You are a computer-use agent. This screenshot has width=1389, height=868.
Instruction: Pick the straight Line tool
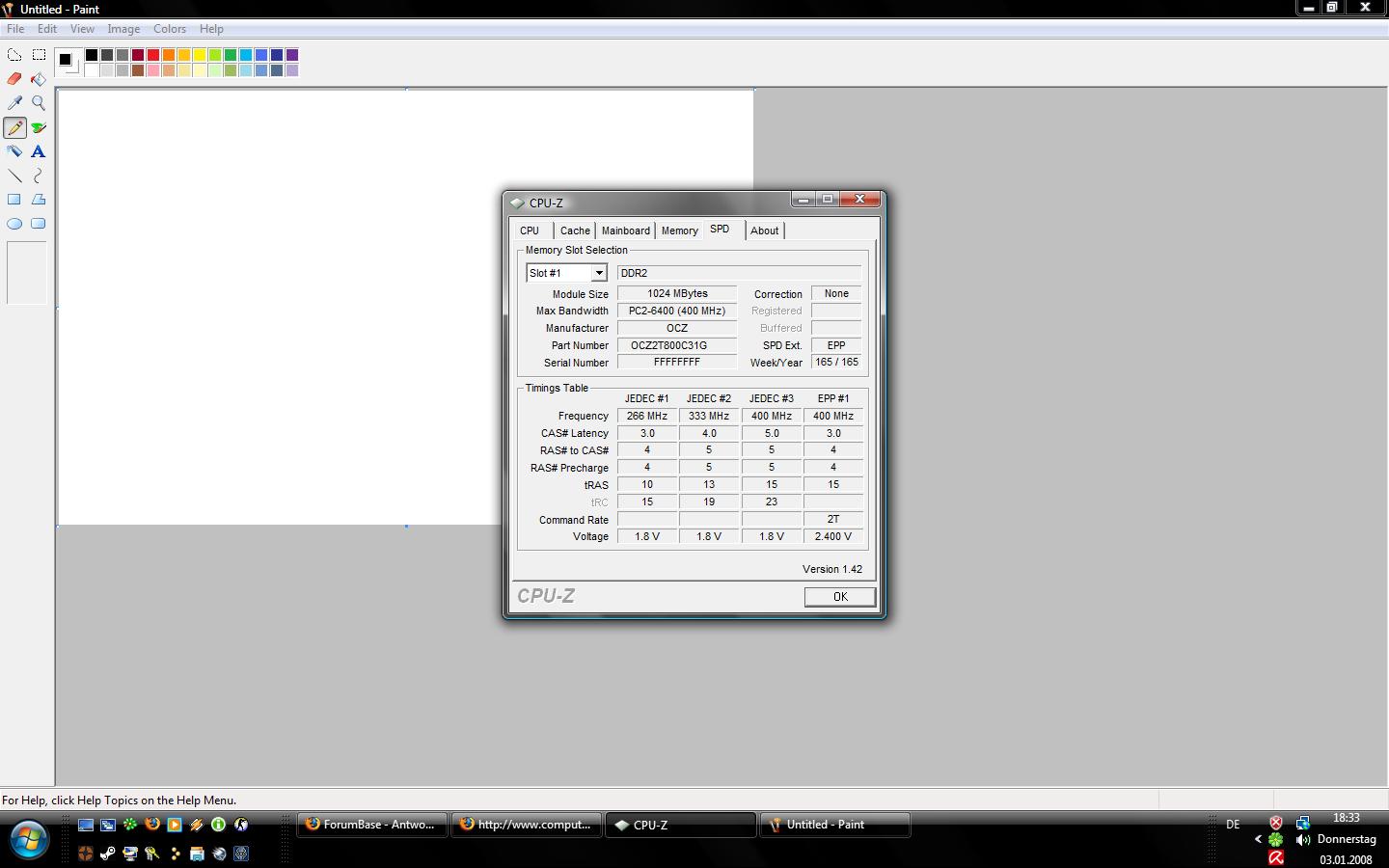click(x=14, y=176)
